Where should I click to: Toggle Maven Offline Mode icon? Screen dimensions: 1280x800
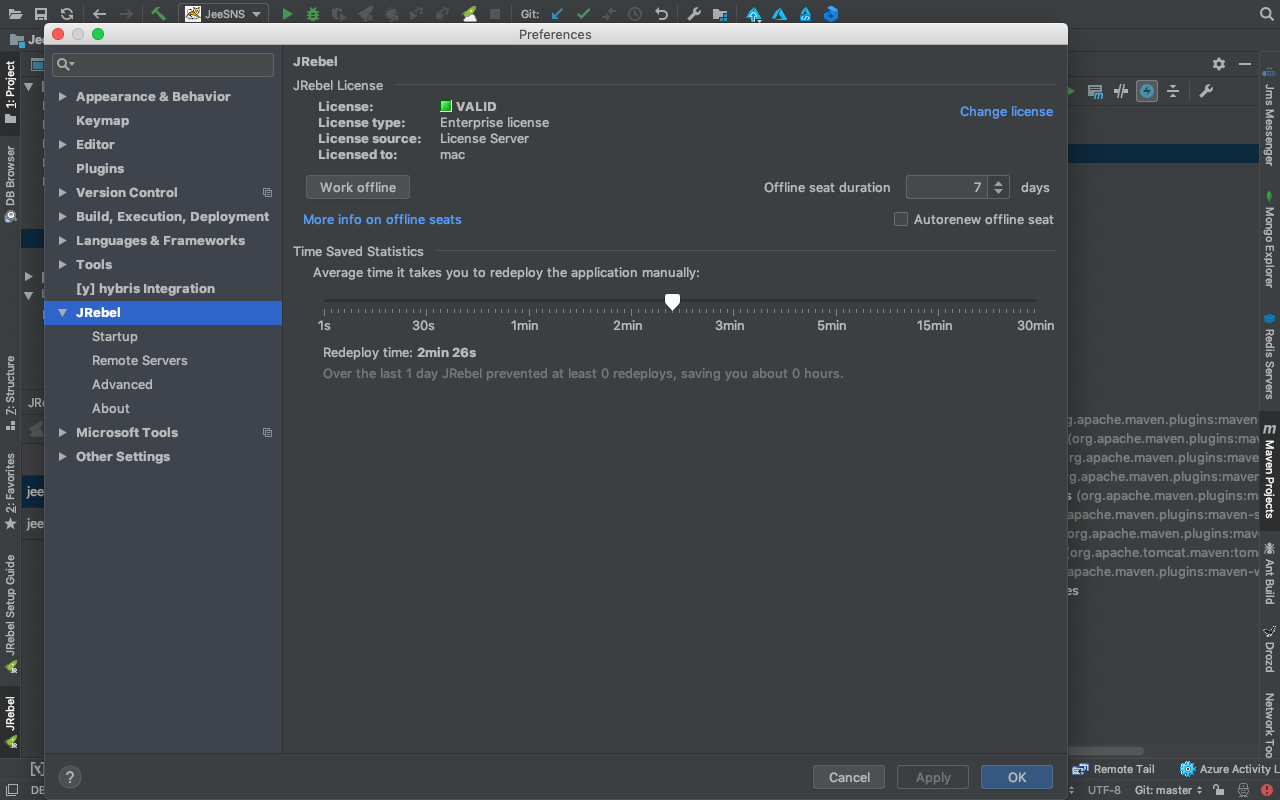(x=1121, y=91)
